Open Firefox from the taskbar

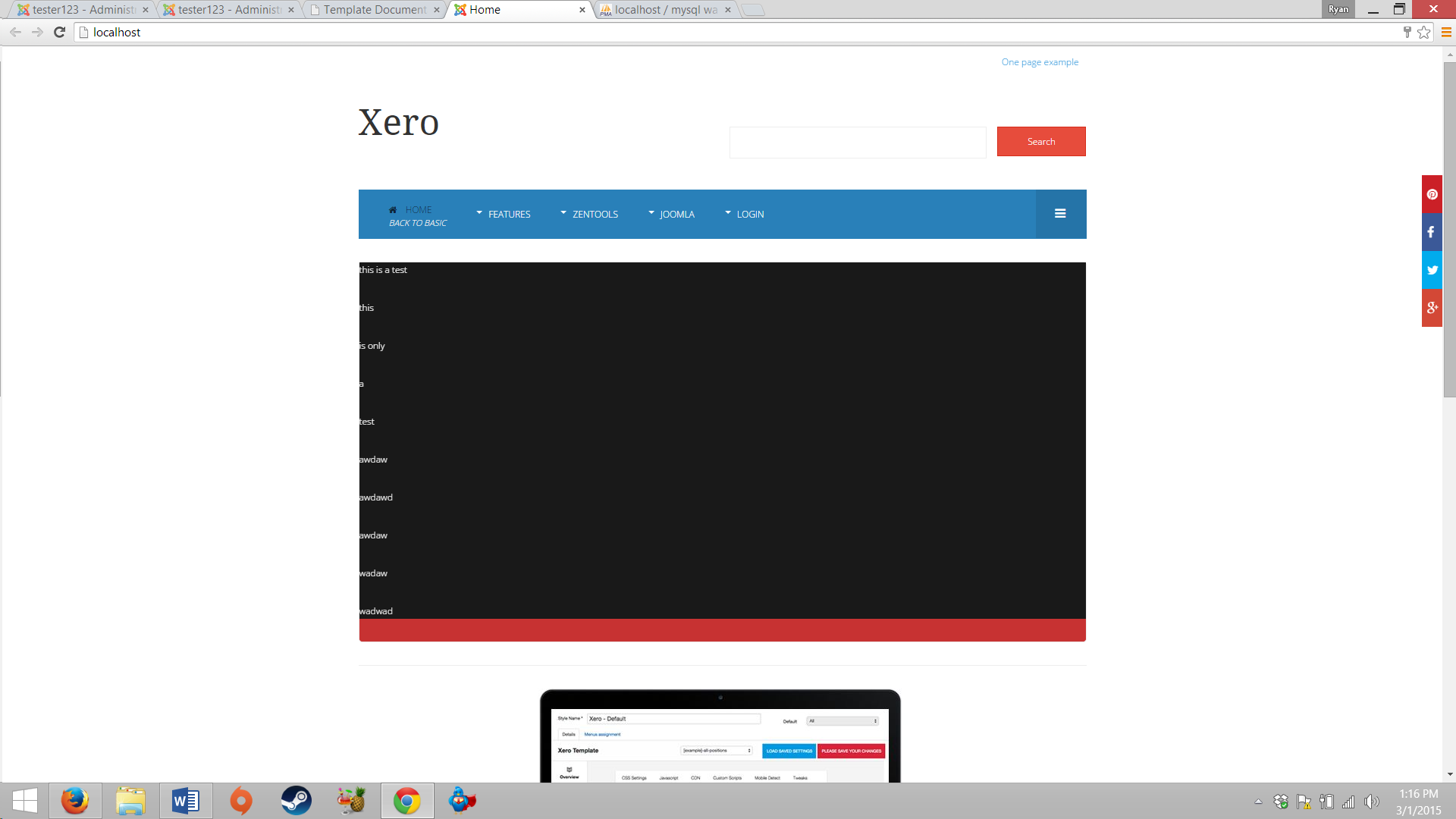75,801
